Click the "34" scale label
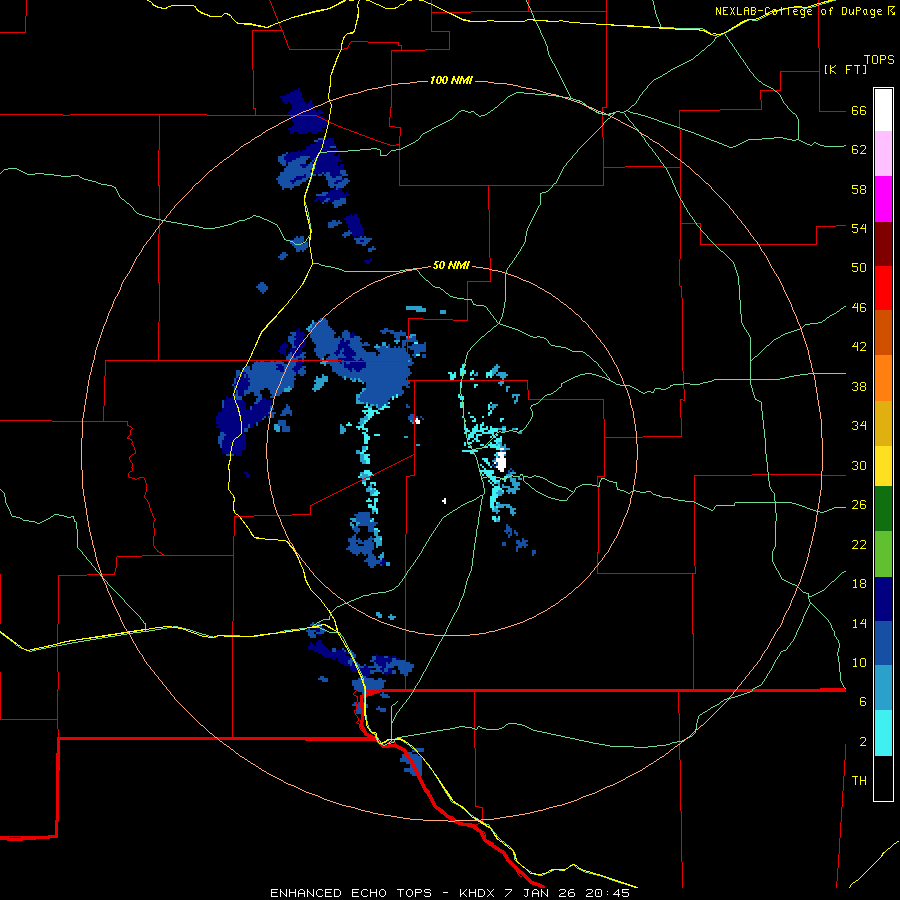 [x=859, y=426]
